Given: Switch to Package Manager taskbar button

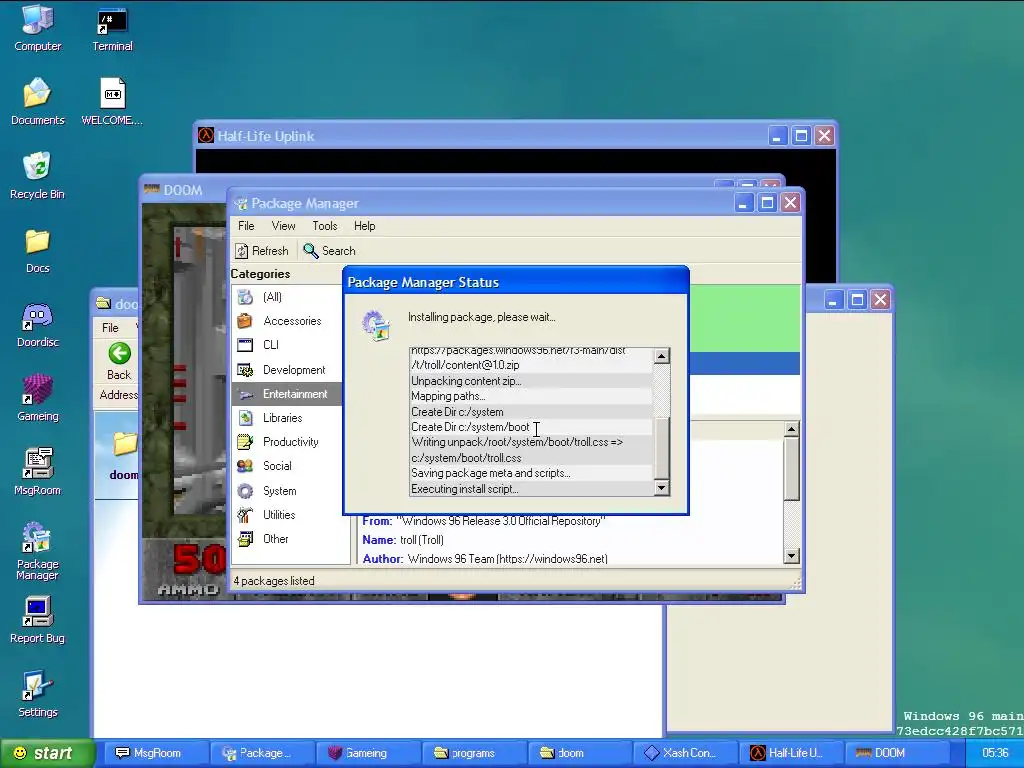Looking at the screenshot, I should 263,754.
